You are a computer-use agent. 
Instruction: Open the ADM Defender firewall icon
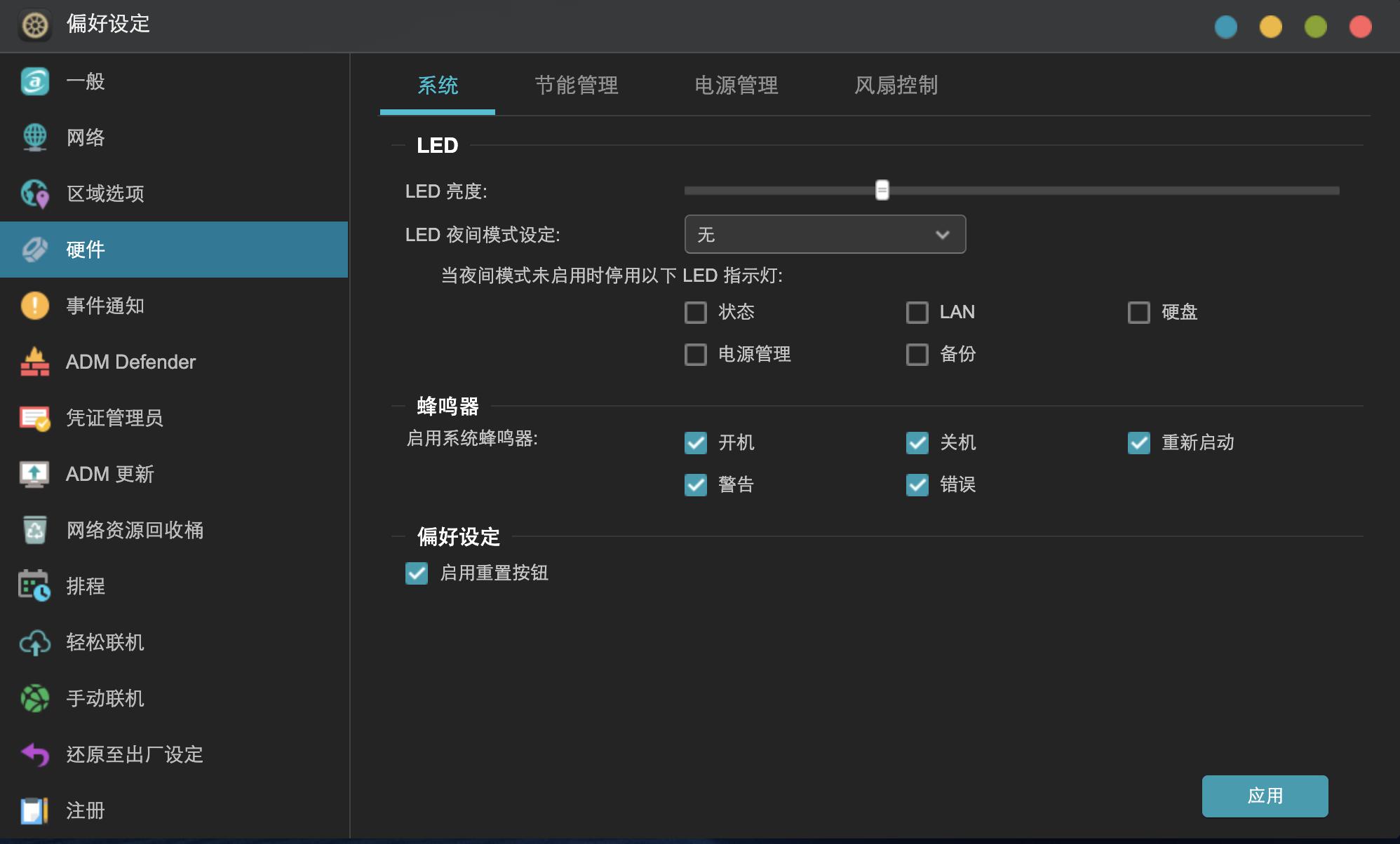[34, 362]
